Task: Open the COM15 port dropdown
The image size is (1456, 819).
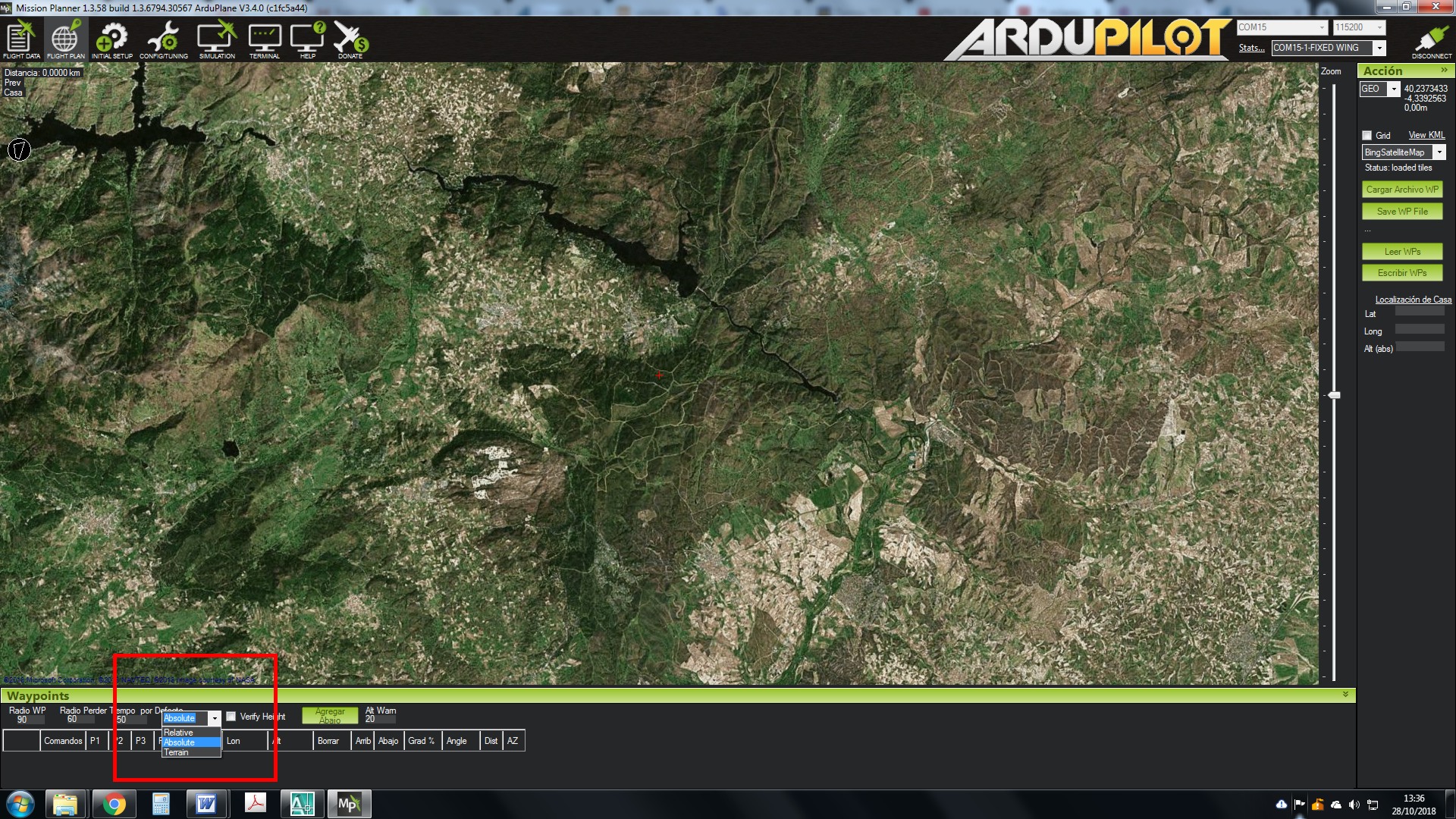Action: (1322, 27)
